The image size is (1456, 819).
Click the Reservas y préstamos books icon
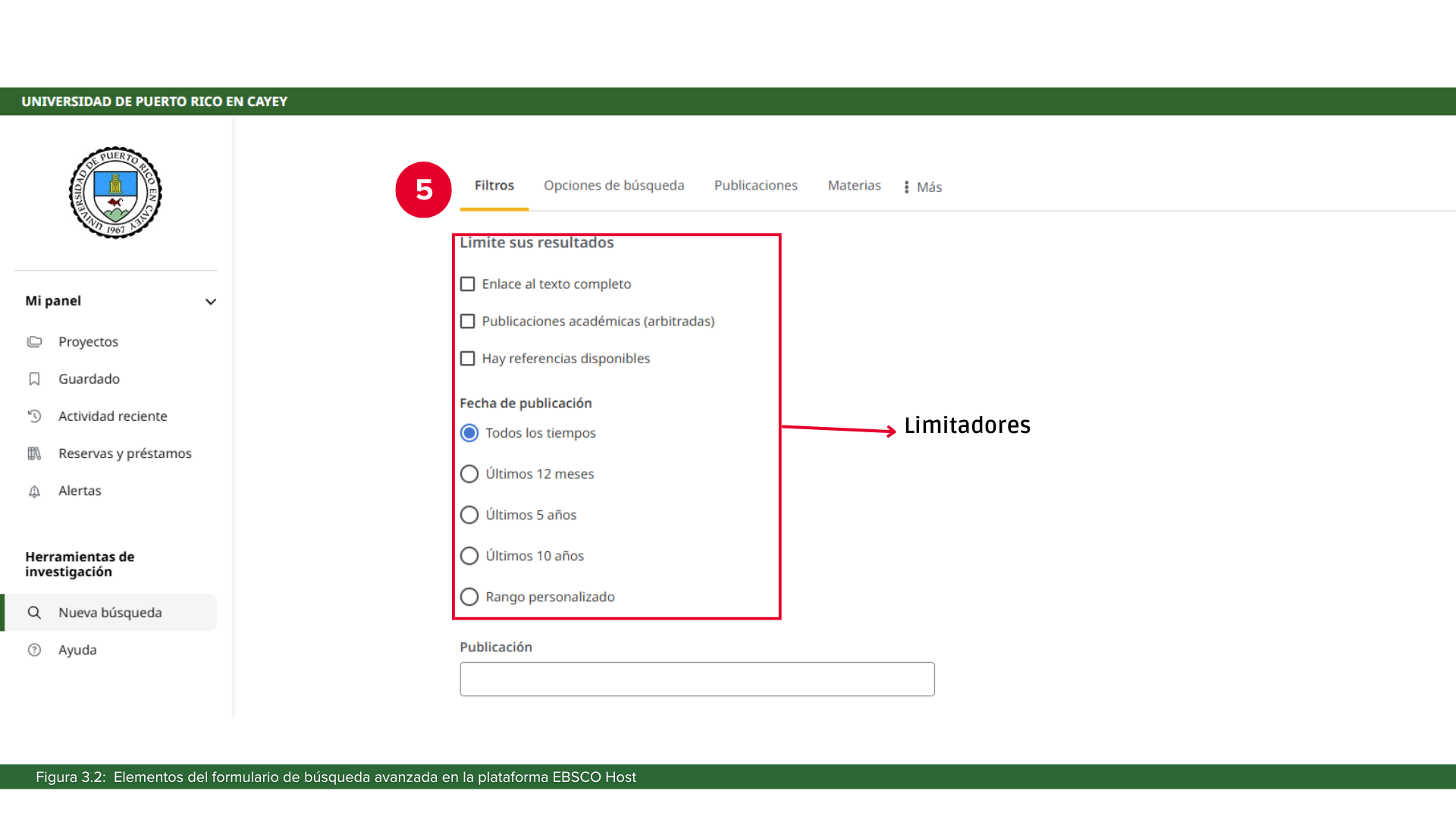(x=34, y=453)
